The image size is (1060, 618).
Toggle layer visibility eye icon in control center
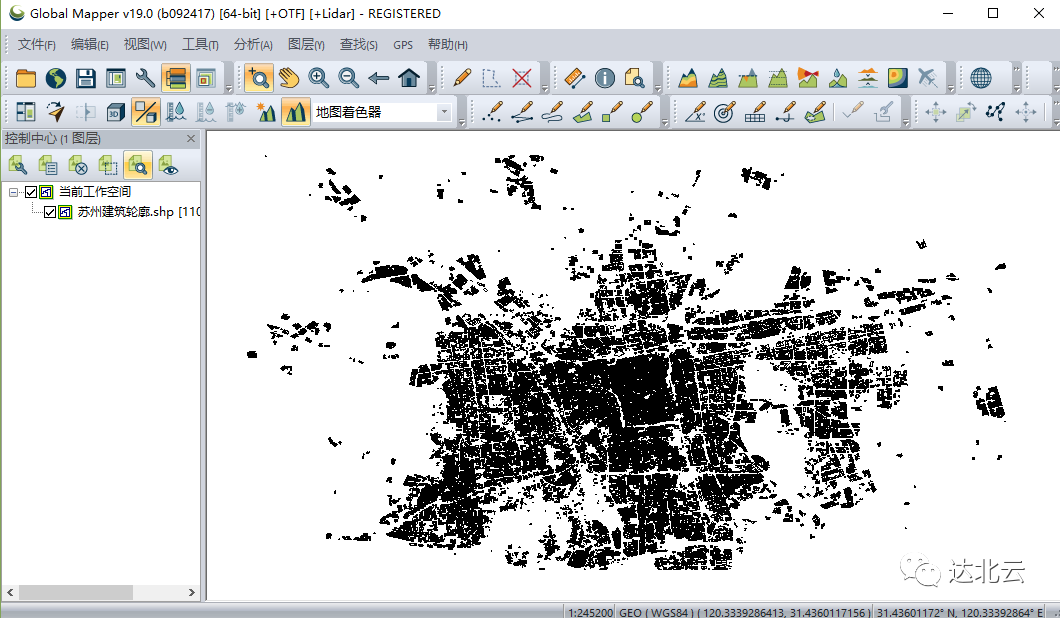coord(168,166)
